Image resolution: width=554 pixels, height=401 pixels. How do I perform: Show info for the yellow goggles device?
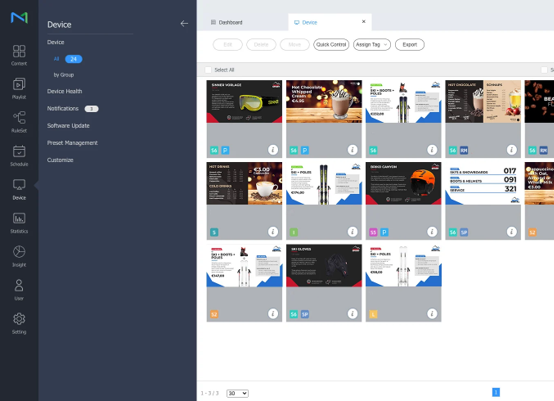(x=273, y=150)
